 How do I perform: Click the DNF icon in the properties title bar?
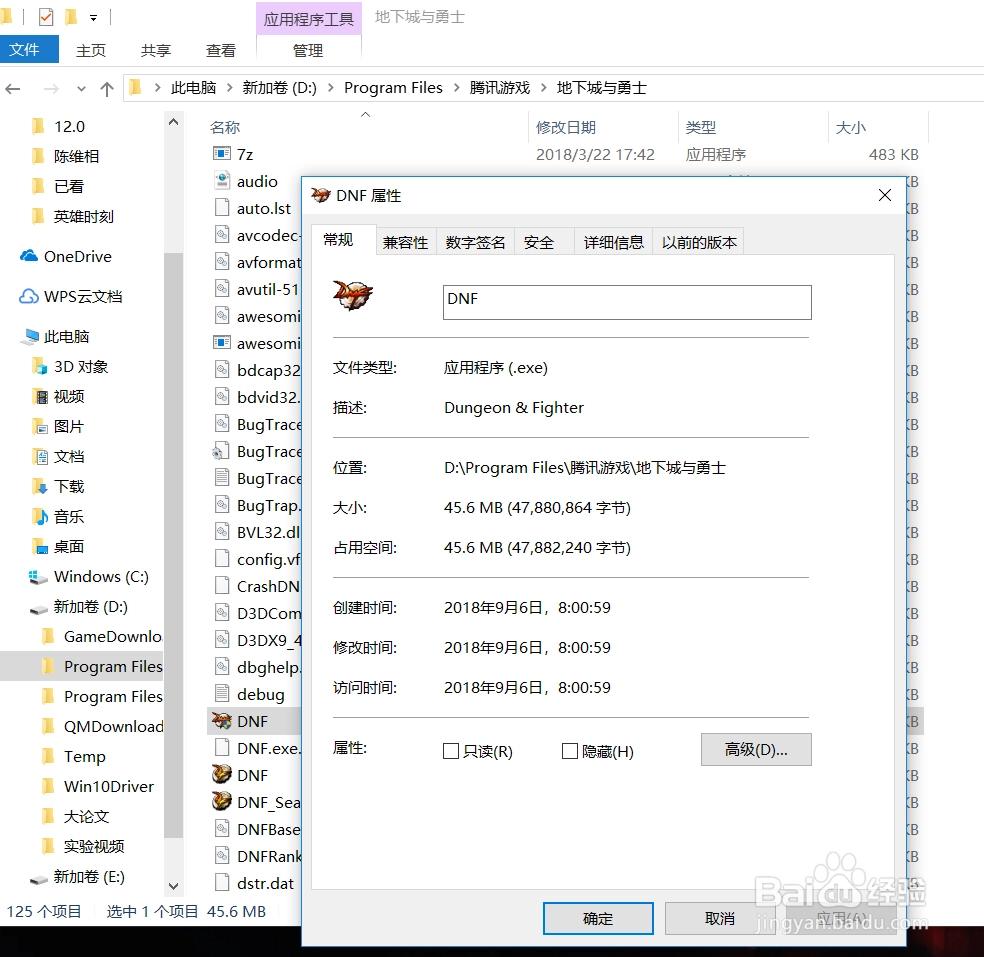point(321,195)
